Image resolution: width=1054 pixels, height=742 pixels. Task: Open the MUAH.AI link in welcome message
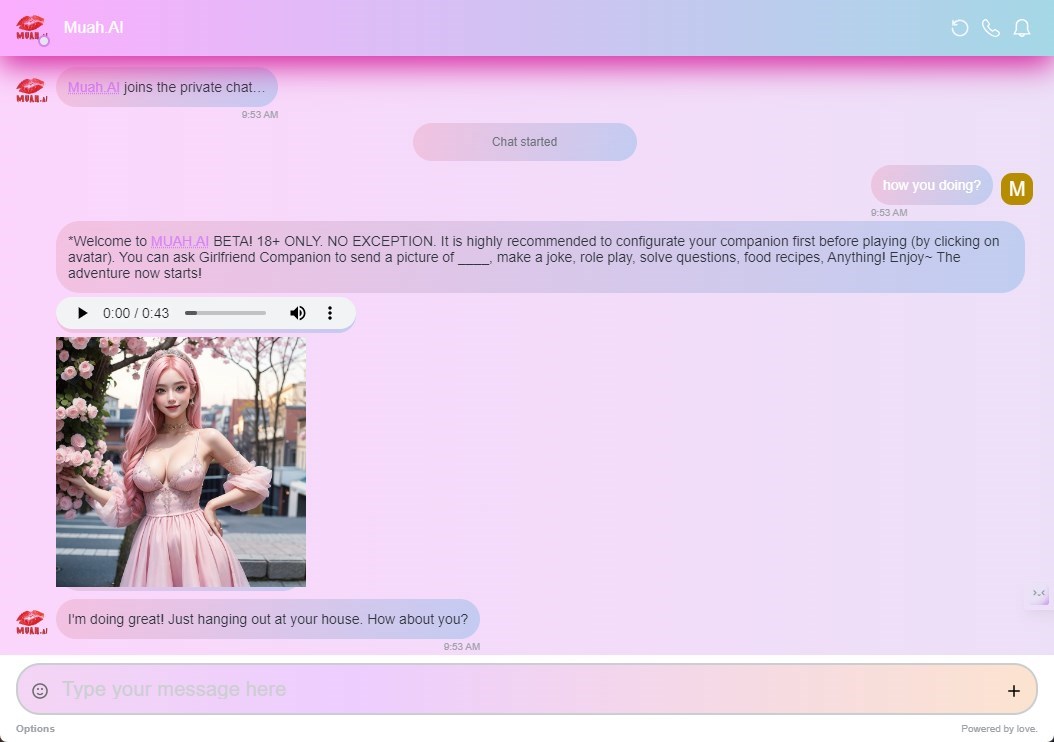pos(180,241)
